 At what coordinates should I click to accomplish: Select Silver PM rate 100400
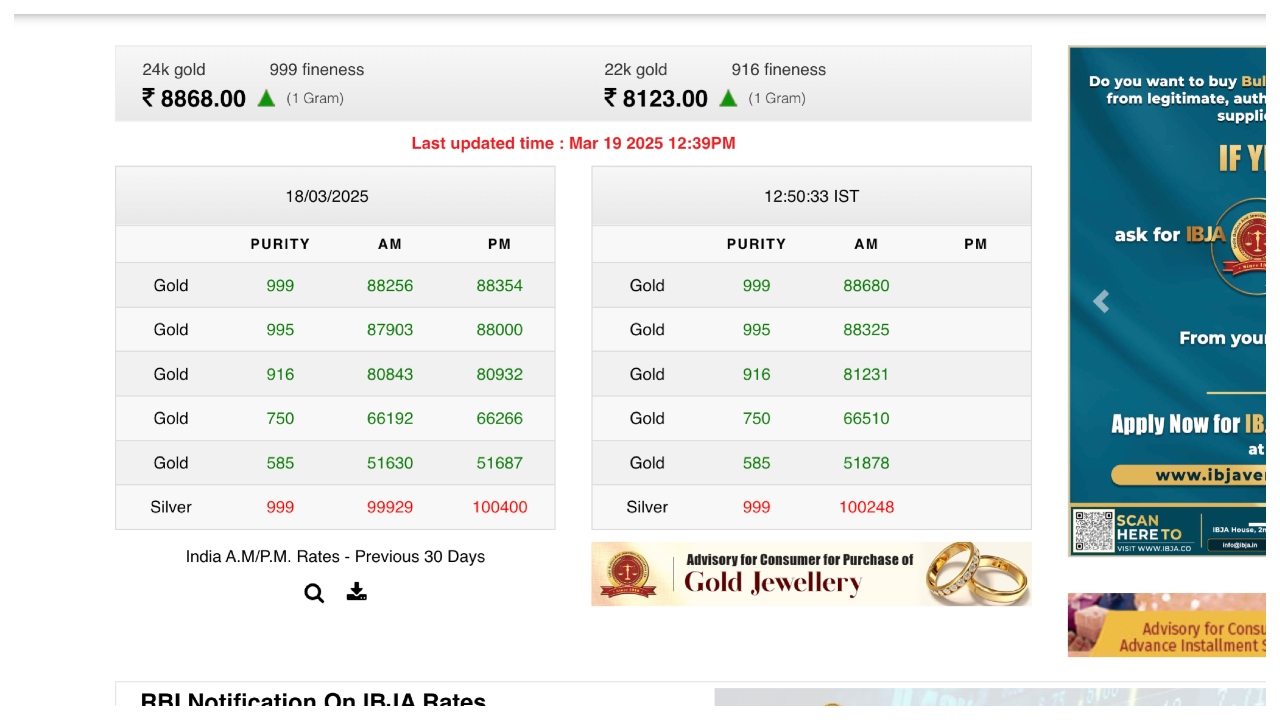point(499,507)
